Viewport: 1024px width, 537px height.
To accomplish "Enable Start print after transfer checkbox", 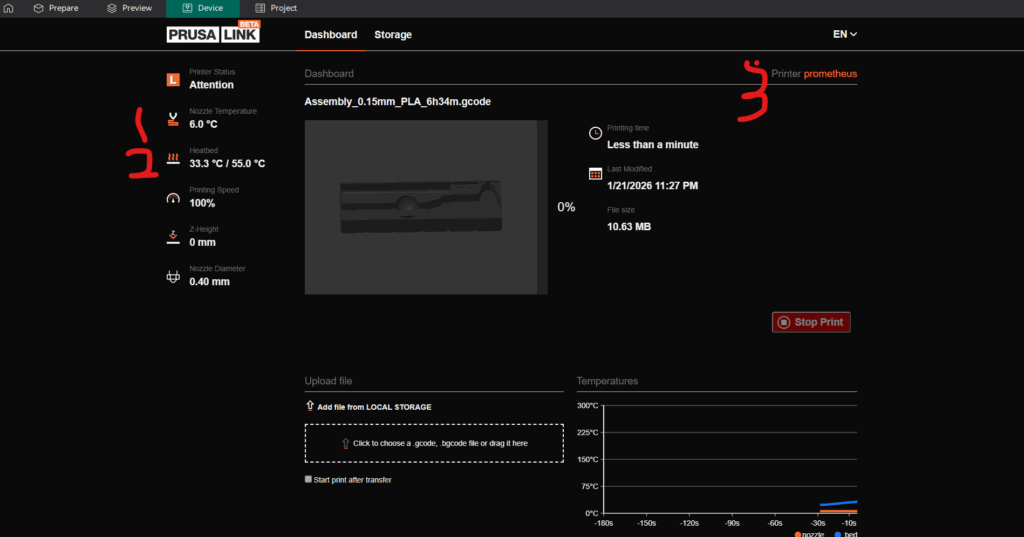I will pos(309,480).
